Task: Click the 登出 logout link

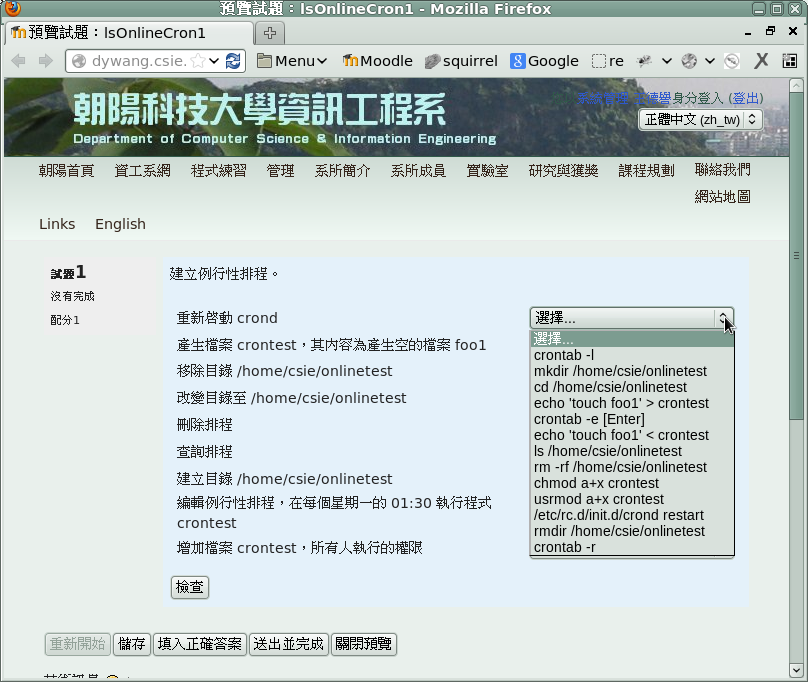Action: pyautogui.click(x=745, y=98)
